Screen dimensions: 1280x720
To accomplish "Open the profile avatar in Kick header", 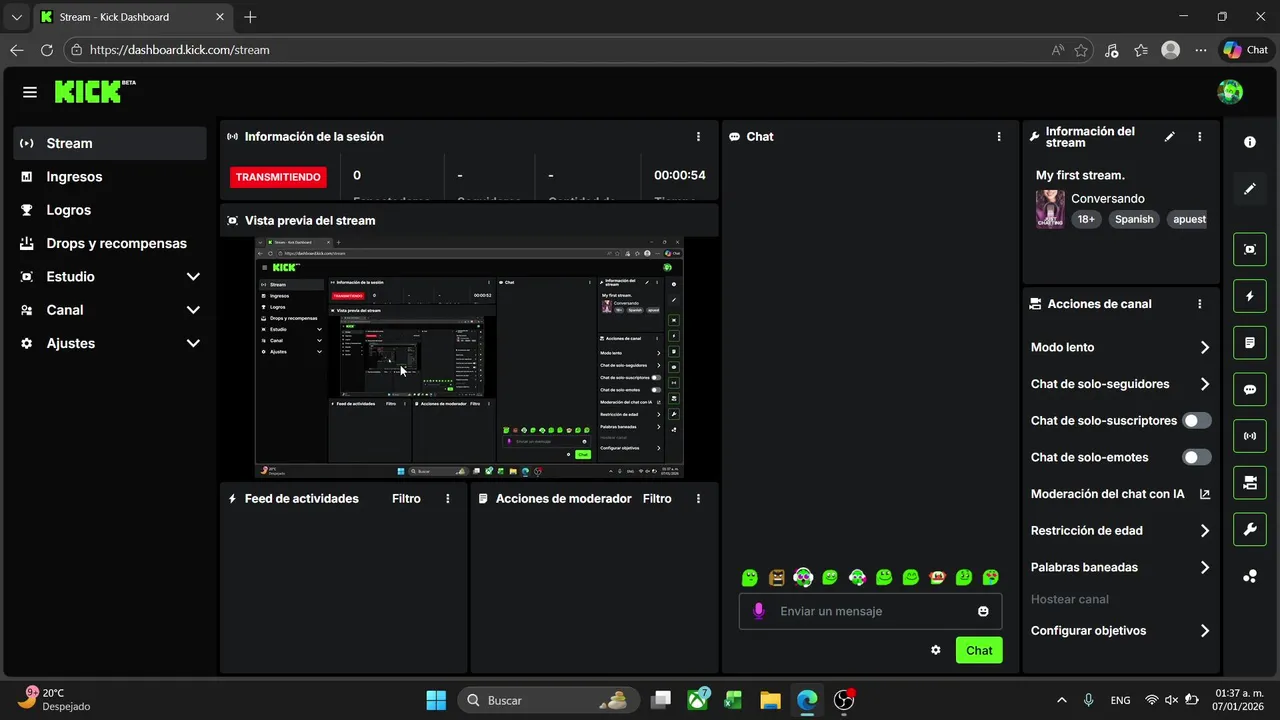I will (x=1230, y=92).
